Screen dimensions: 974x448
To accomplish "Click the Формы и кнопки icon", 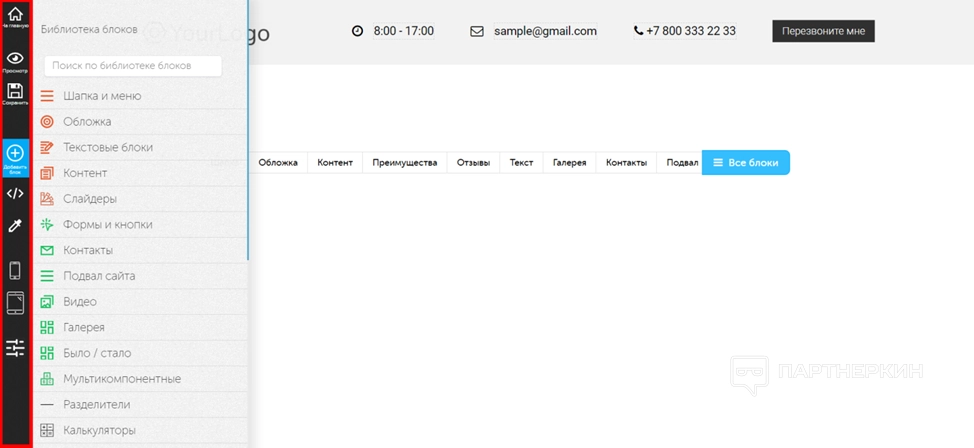I will [x=47, y=225].
